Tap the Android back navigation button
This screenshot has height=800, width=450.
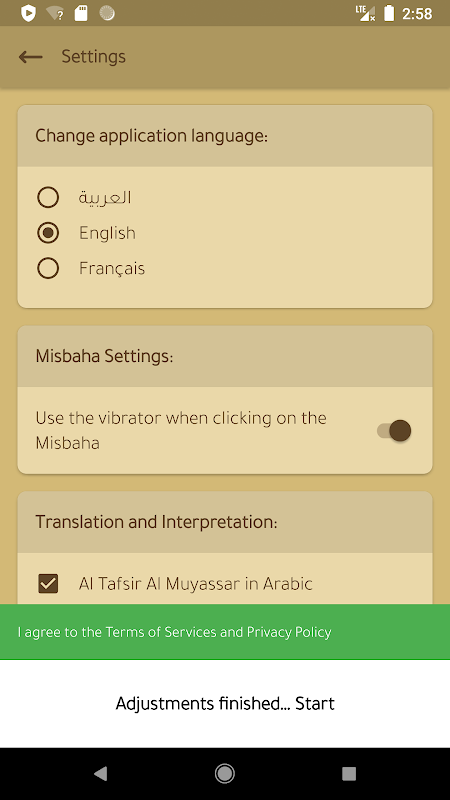(101, 774)
